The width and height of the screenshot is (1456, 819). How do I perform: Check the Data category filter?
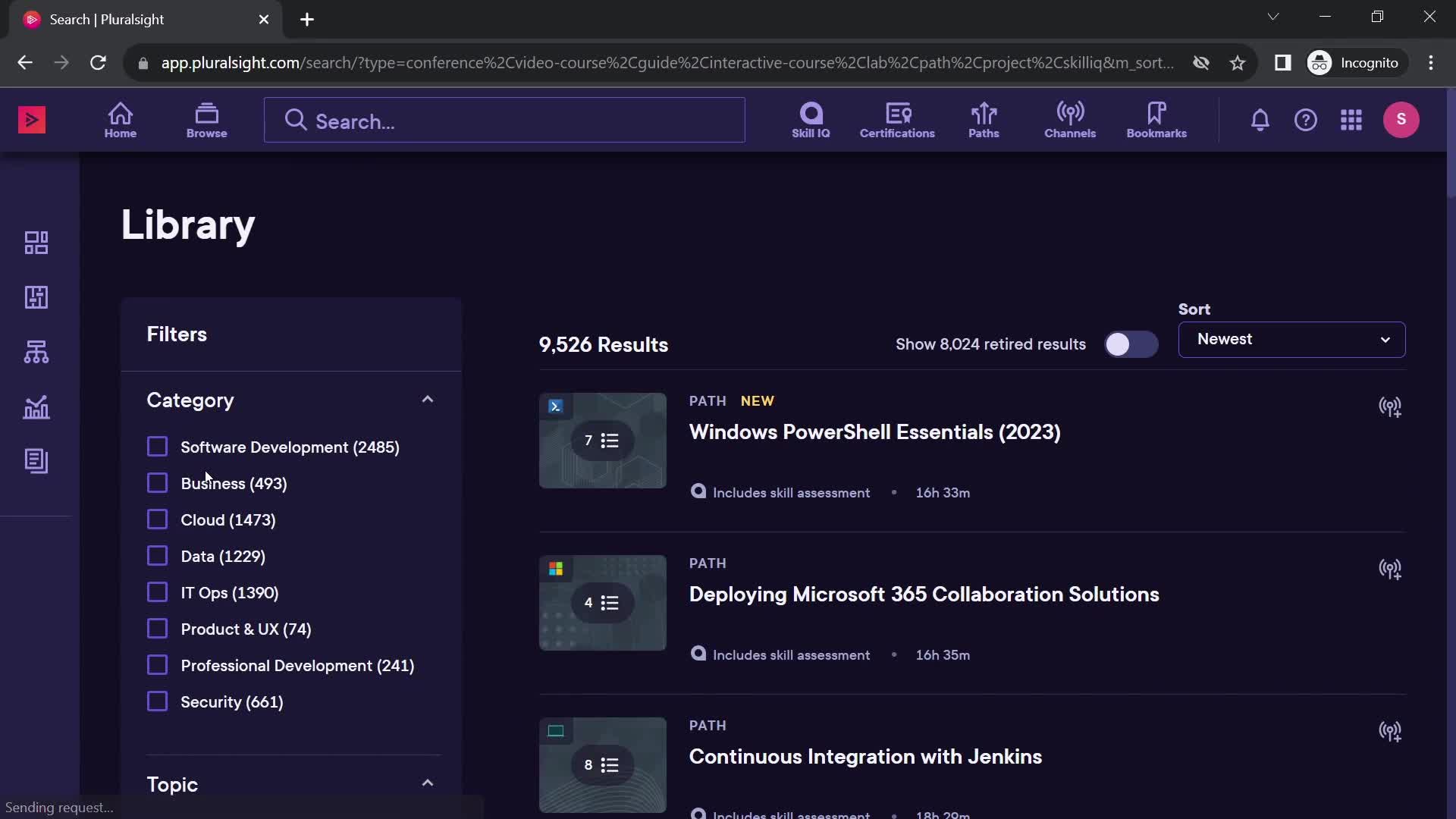[157, 556]
